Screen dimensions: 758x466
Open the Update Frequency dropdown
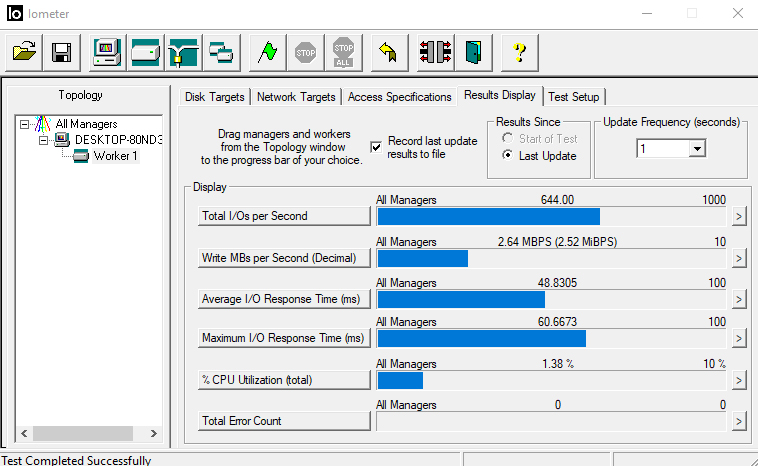tap(697, 148)
